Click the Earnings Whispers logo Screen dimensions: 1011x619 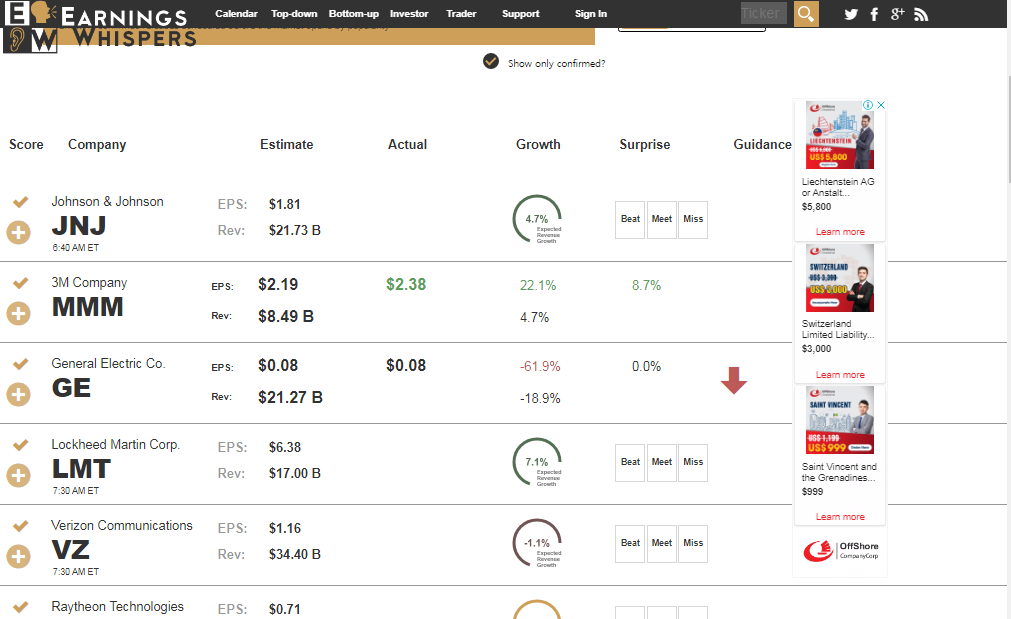click(x=100, y=27)
